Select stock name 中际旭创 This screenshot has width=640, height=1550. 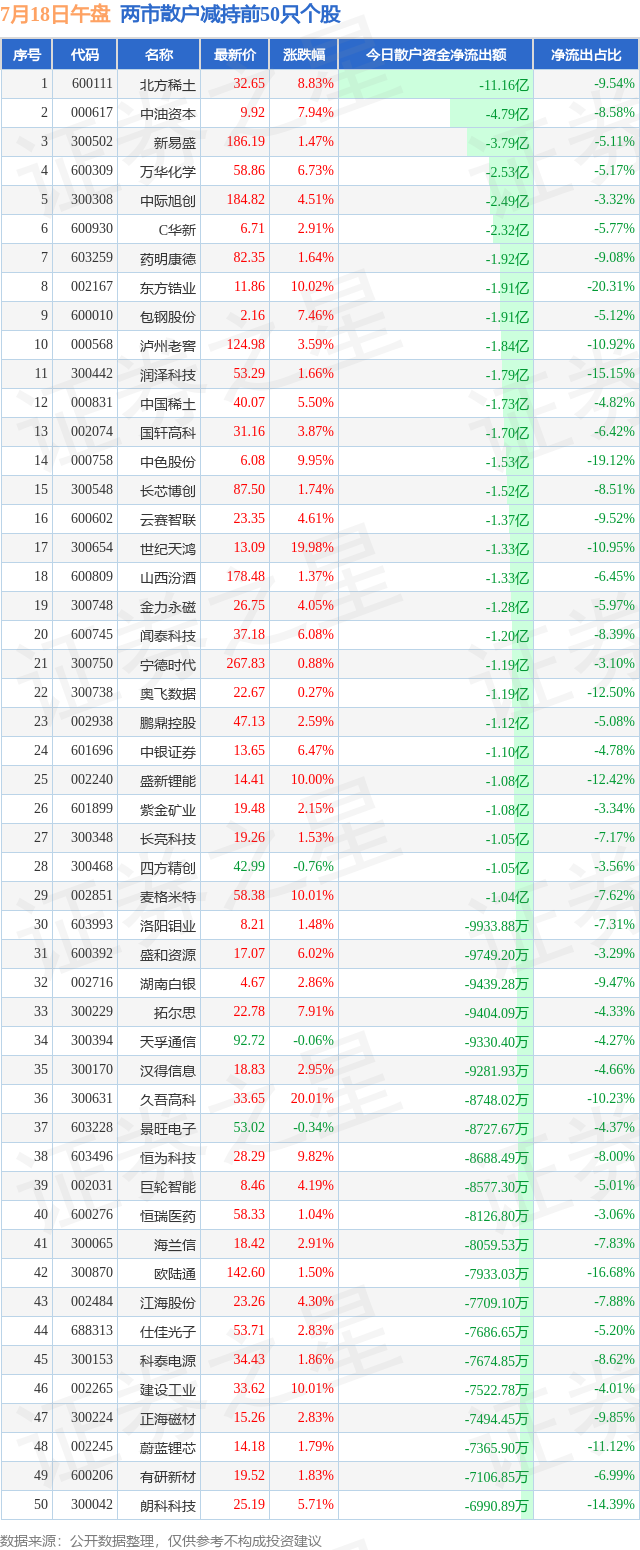[x=168, y=201]
